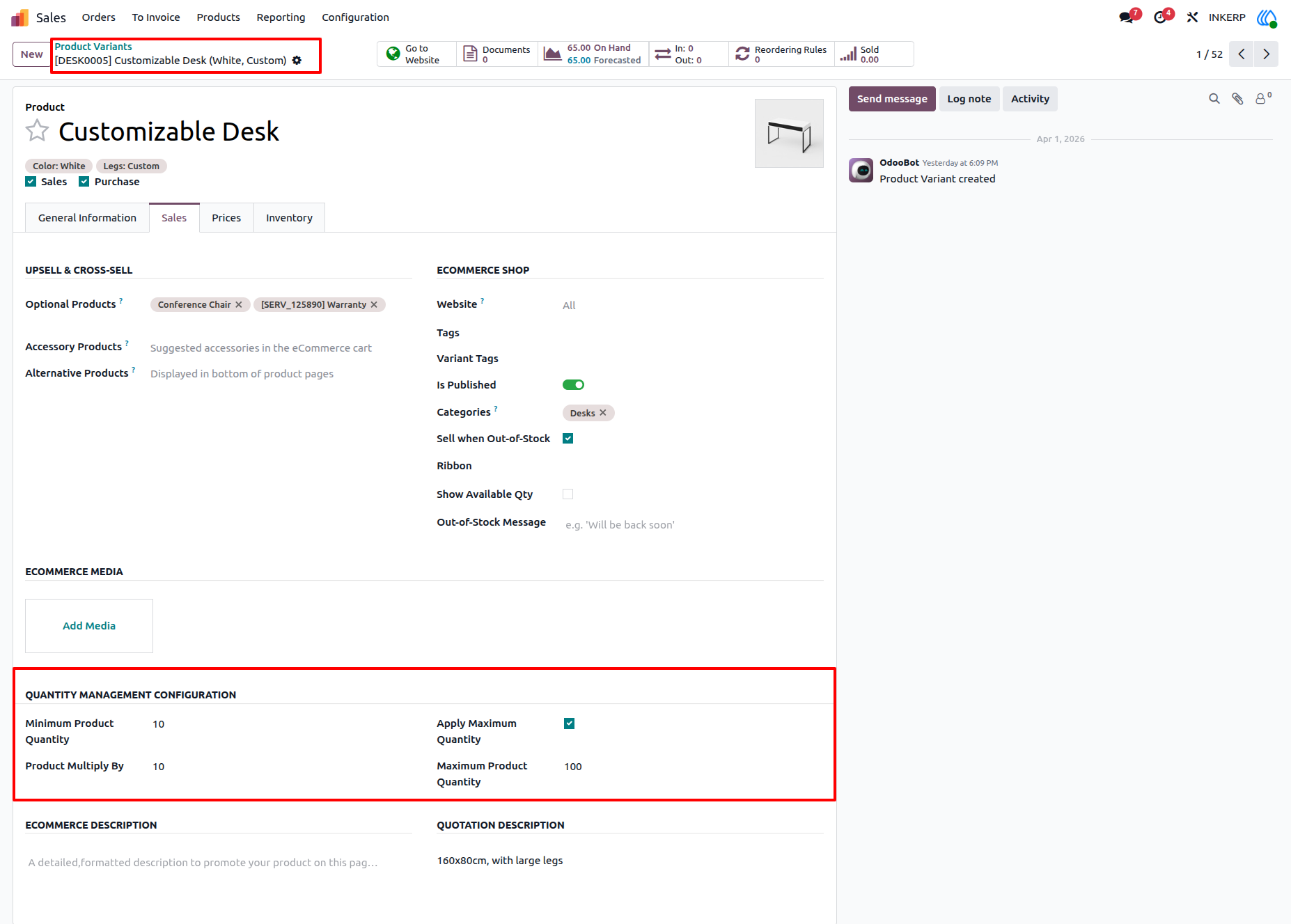This screenshot has height=924, width=1291.
Task: Edit the Minimum Product Quantity field
Action: click(280, 724)
